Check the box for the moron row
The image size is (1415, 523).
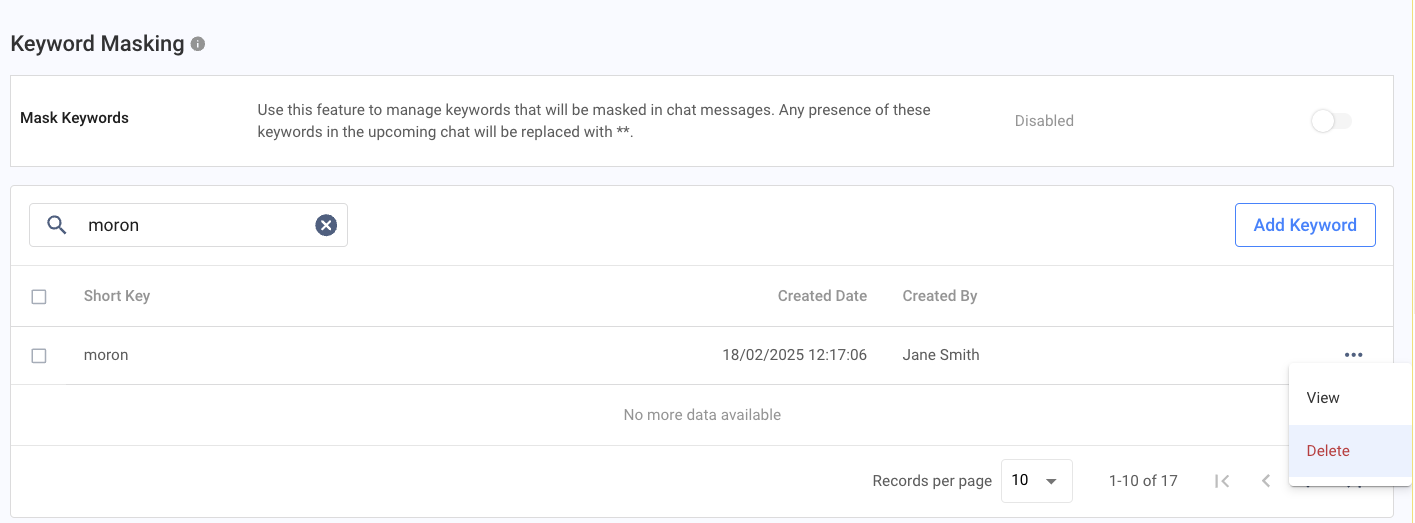pos(39,355)
